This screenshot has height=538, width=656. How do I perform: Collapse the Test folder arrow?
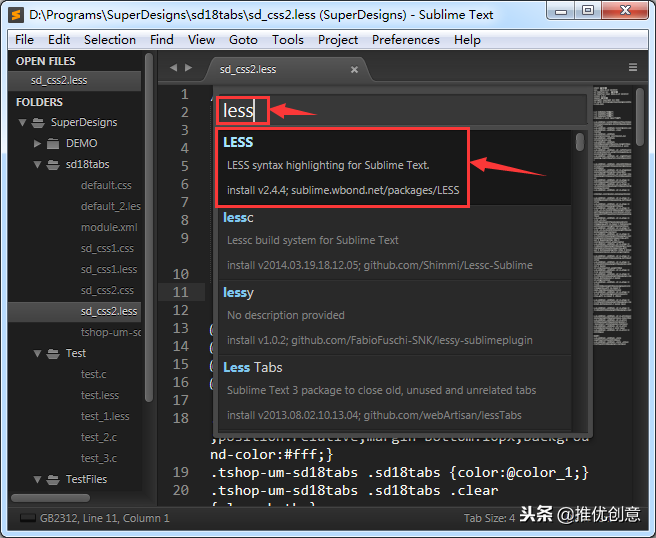click(37, 354)
